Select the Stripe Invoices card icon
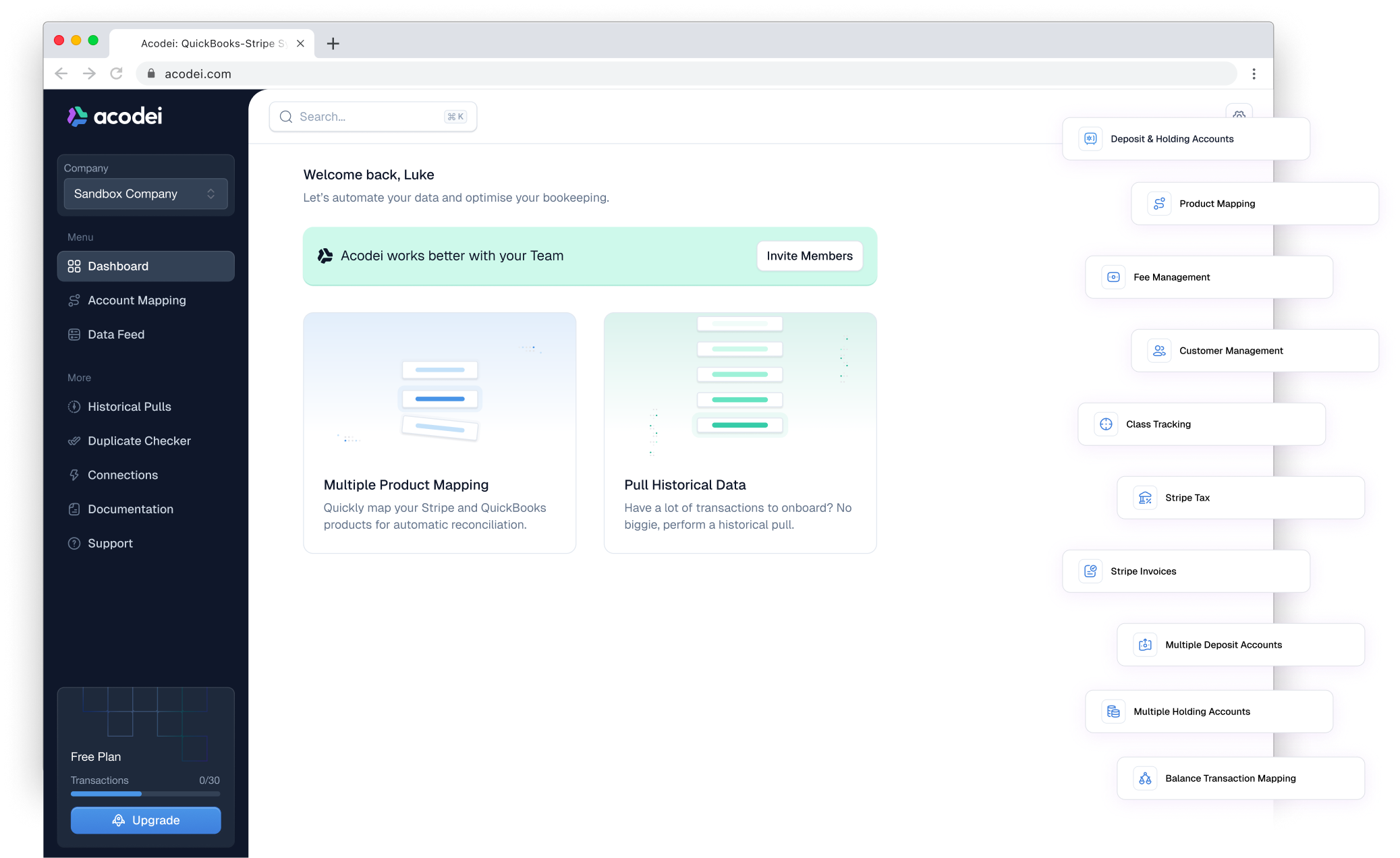 click(1090, 571)
